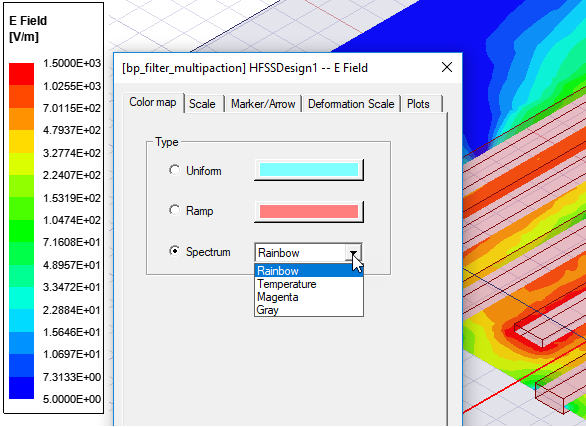Click legend value 4.7937E+02
Screen dimensions: 586x427
pos(72,130)
